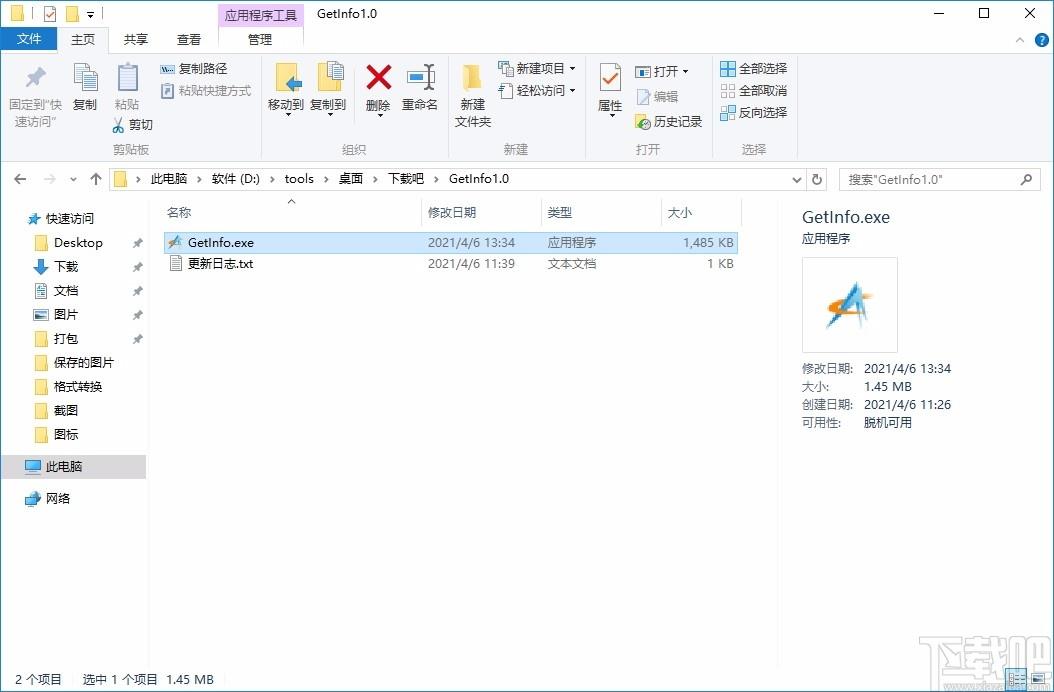
Task: Click the Rename (重命名) icon
Action: pyautogui.click(x=421, y=77)
